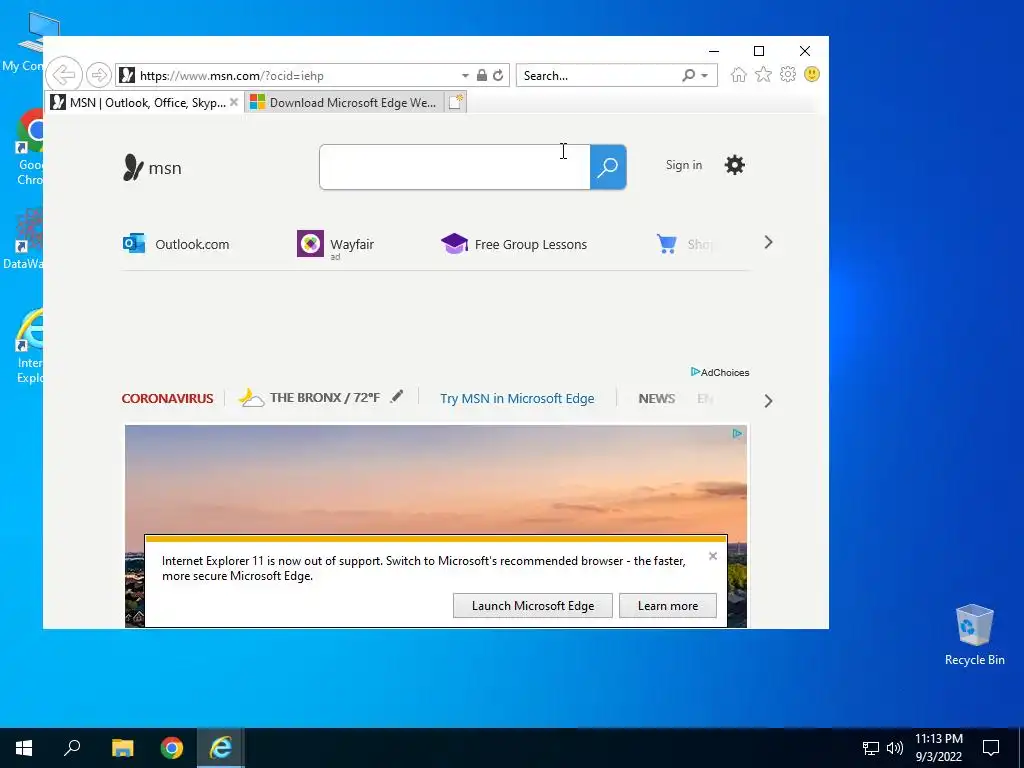
Task: Select the DataWa... desktop shortcut
Action: tap(23, 239)
